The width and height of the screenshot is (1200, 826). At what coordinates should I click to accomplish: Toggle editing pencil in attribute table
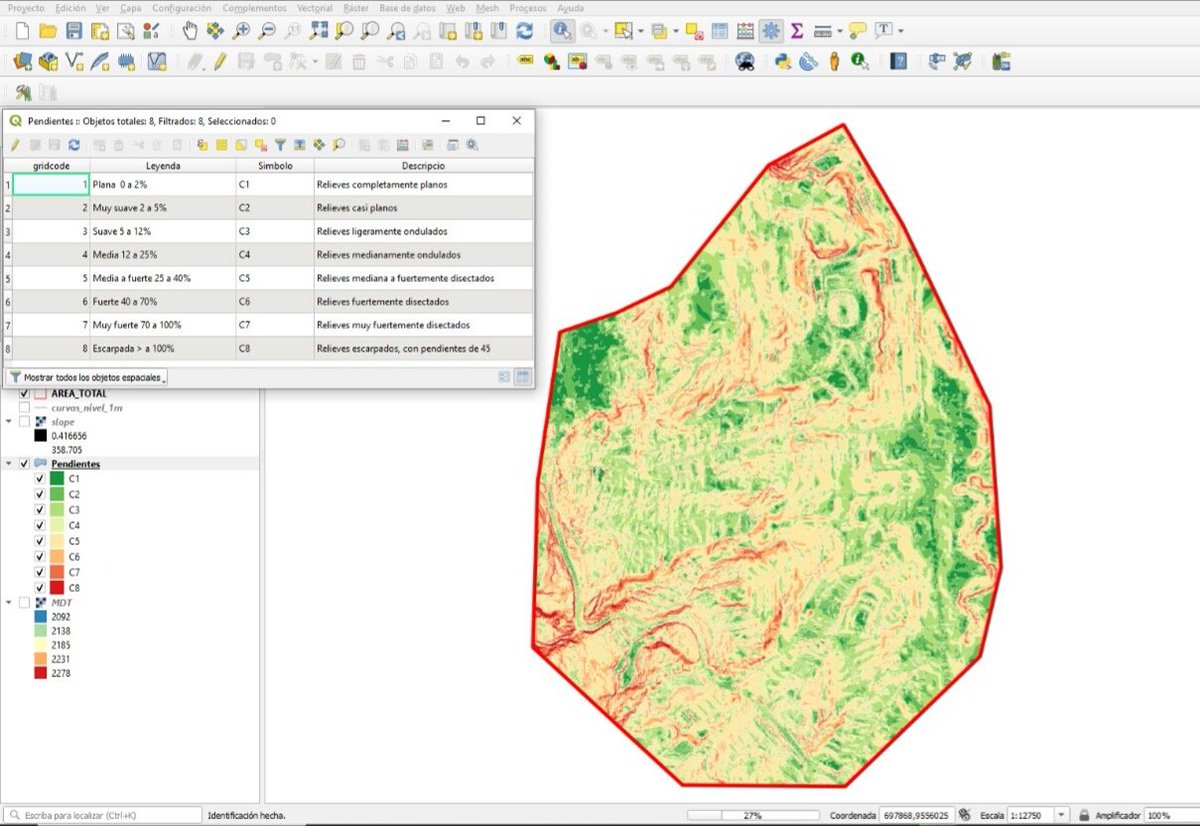click(x=15, y=145)
